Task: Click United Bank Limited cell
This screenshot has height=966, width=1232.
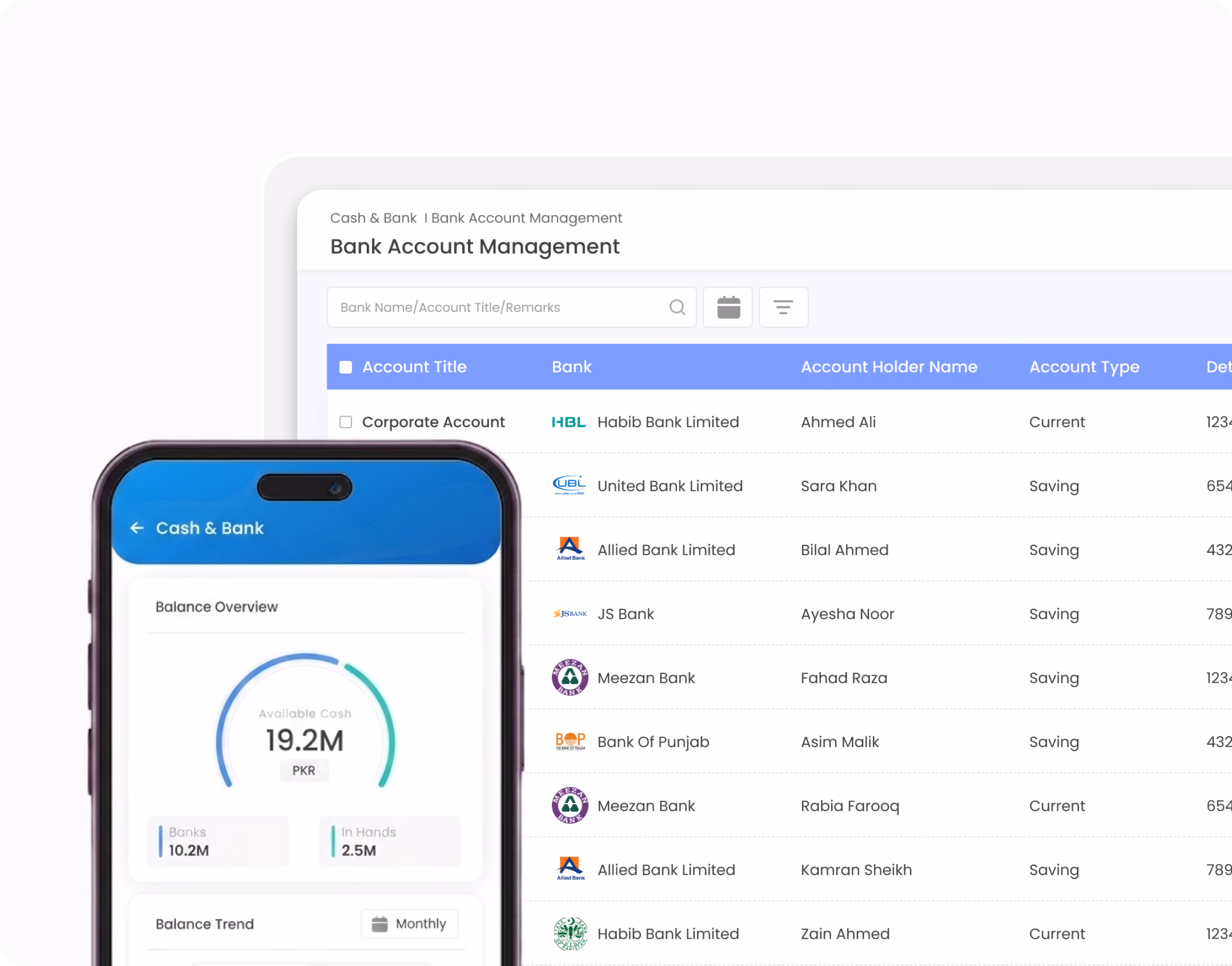Action: 670,486
